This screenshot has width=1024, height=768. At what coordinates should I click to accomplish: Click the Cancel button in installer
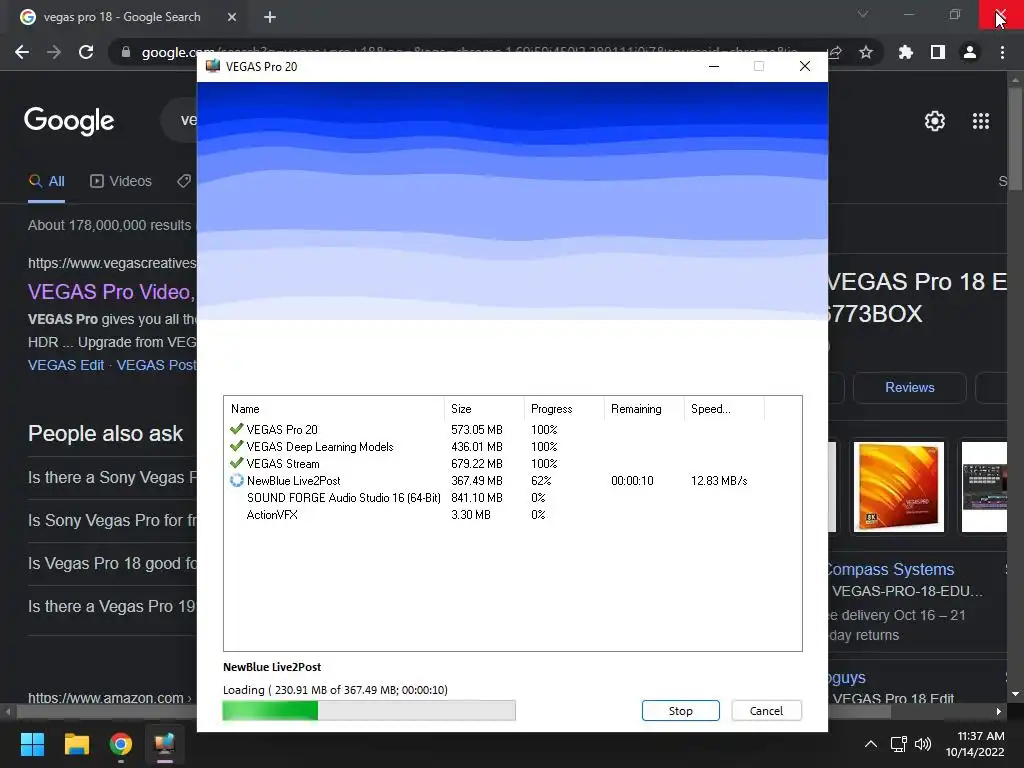766,711
